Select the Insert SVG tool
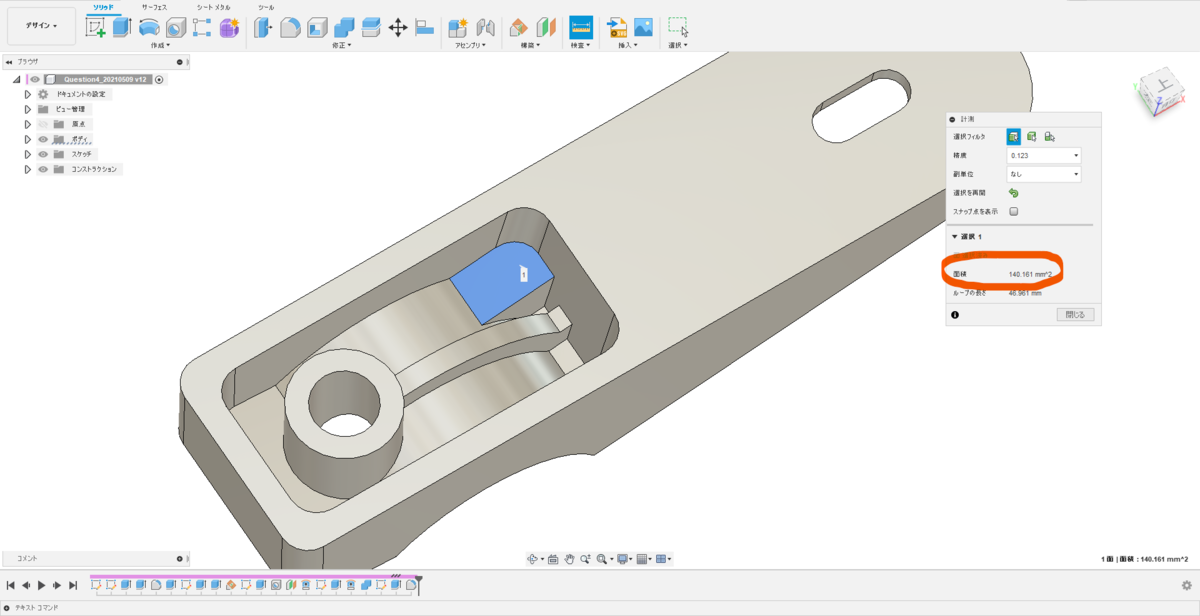 [x=617, y=28]
